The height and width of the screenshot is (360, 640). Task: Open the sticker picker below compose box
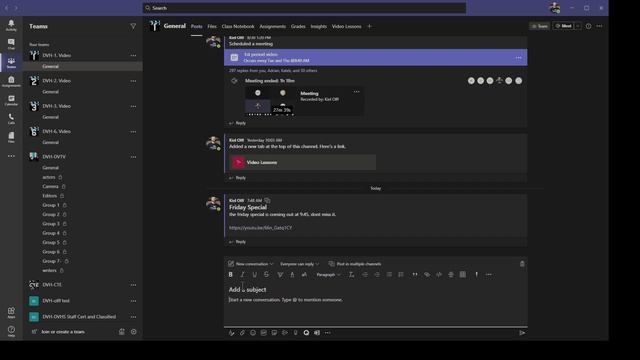click(x=274, y=333)
